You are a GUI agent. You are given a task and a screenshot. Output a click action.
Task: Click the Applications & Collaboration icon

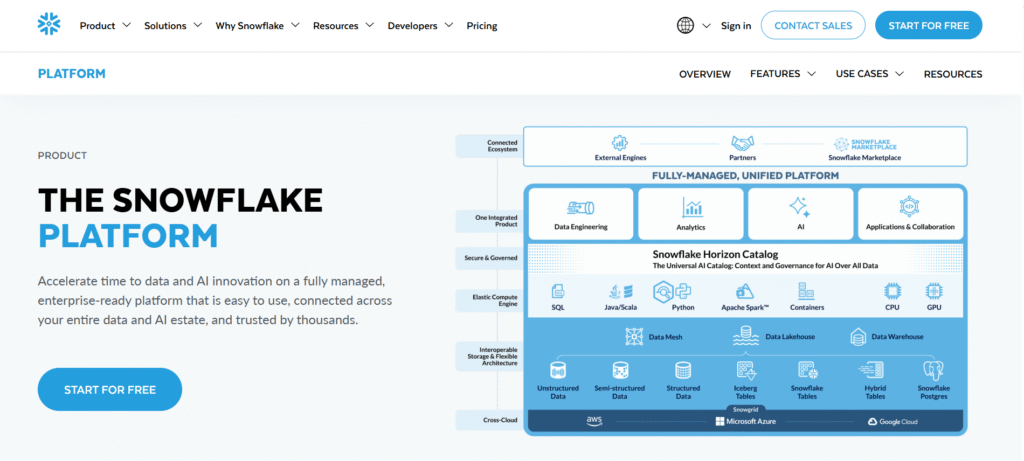point(908,207)
